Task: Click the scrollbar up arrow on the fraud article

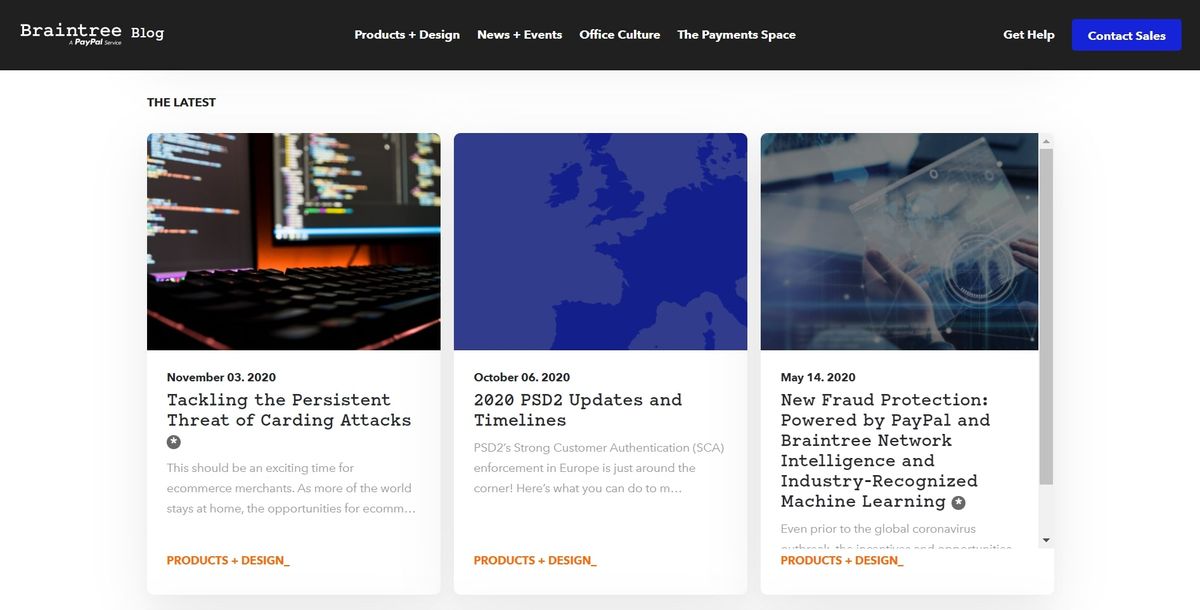Action: (x=1044, y=139)
